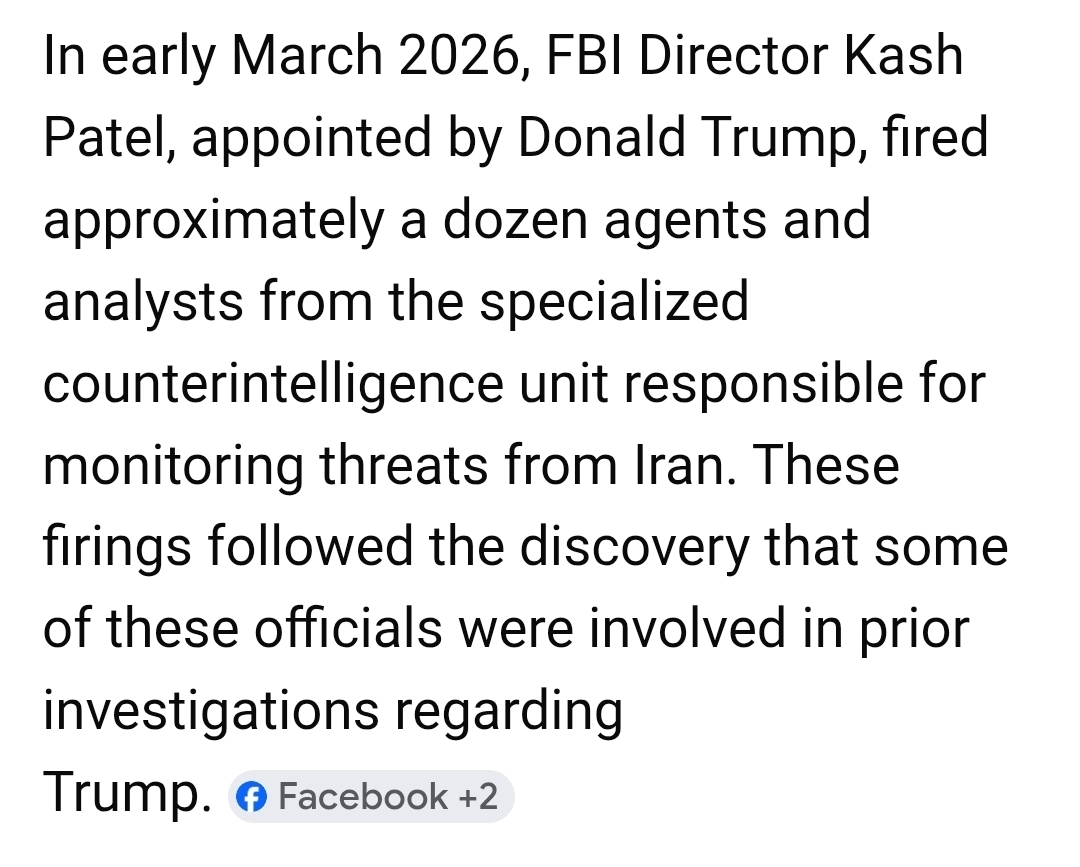Click the 'Facebook' source label text
Screen dimensions: 1080x867
pos(363,797)
